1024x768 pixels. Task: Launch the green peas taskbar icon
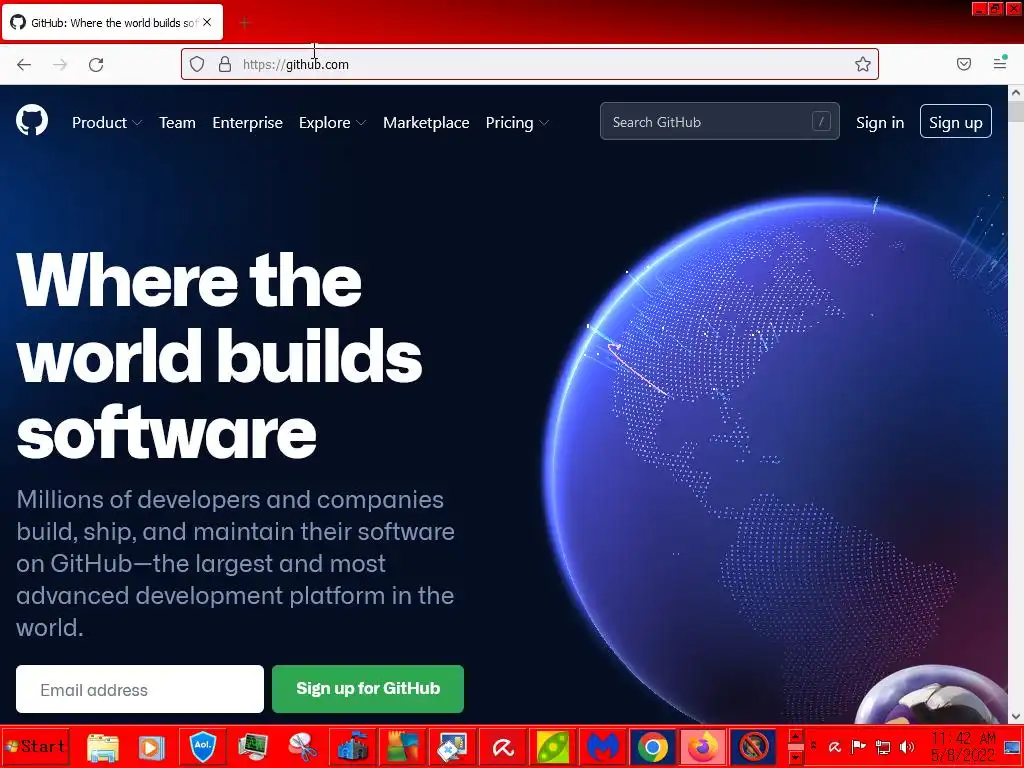tap(552, 746)
